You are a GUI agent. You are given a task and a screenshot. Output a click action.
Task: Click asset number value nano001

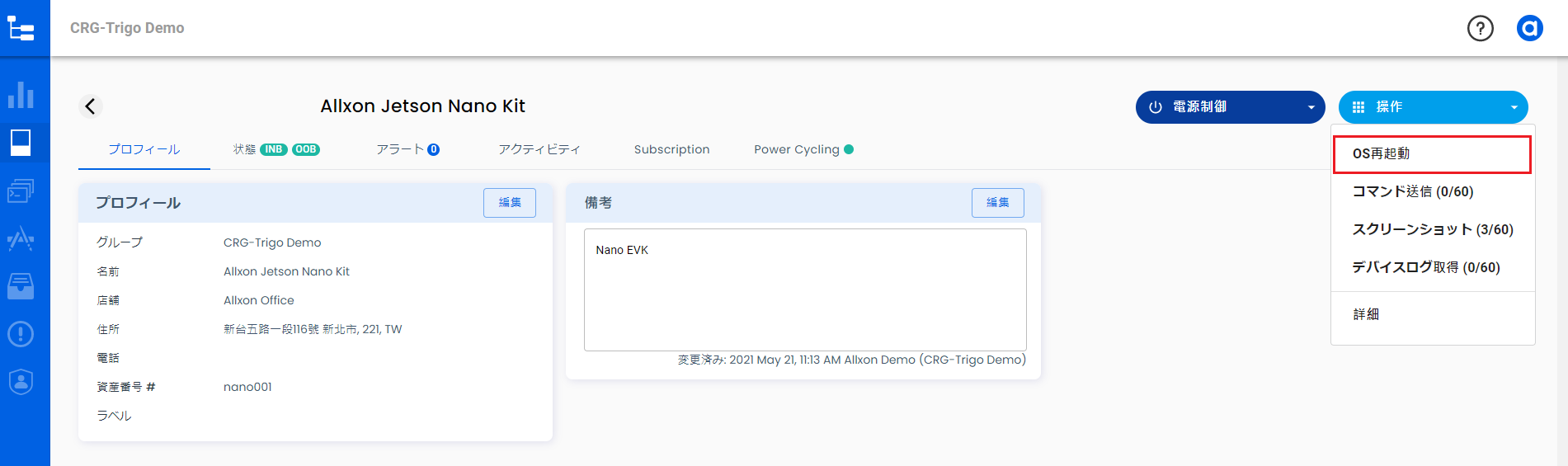coord(247,387)
